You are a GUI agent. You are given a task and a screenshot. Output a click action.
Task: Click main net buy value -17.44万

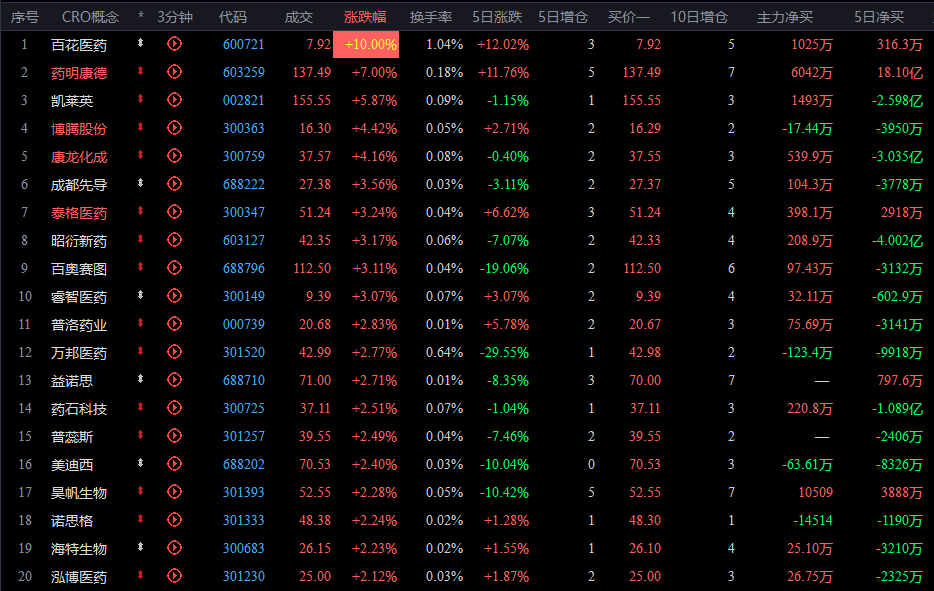tap(807, 128)
